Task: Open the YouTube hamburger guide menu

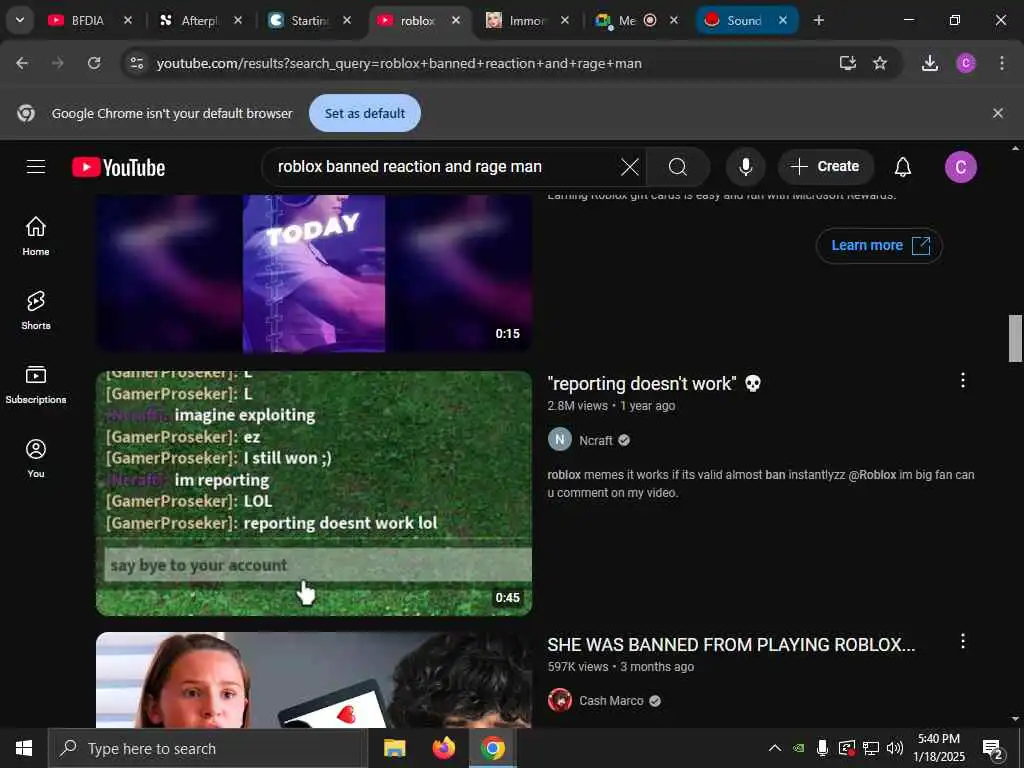Action: (36, 167)
